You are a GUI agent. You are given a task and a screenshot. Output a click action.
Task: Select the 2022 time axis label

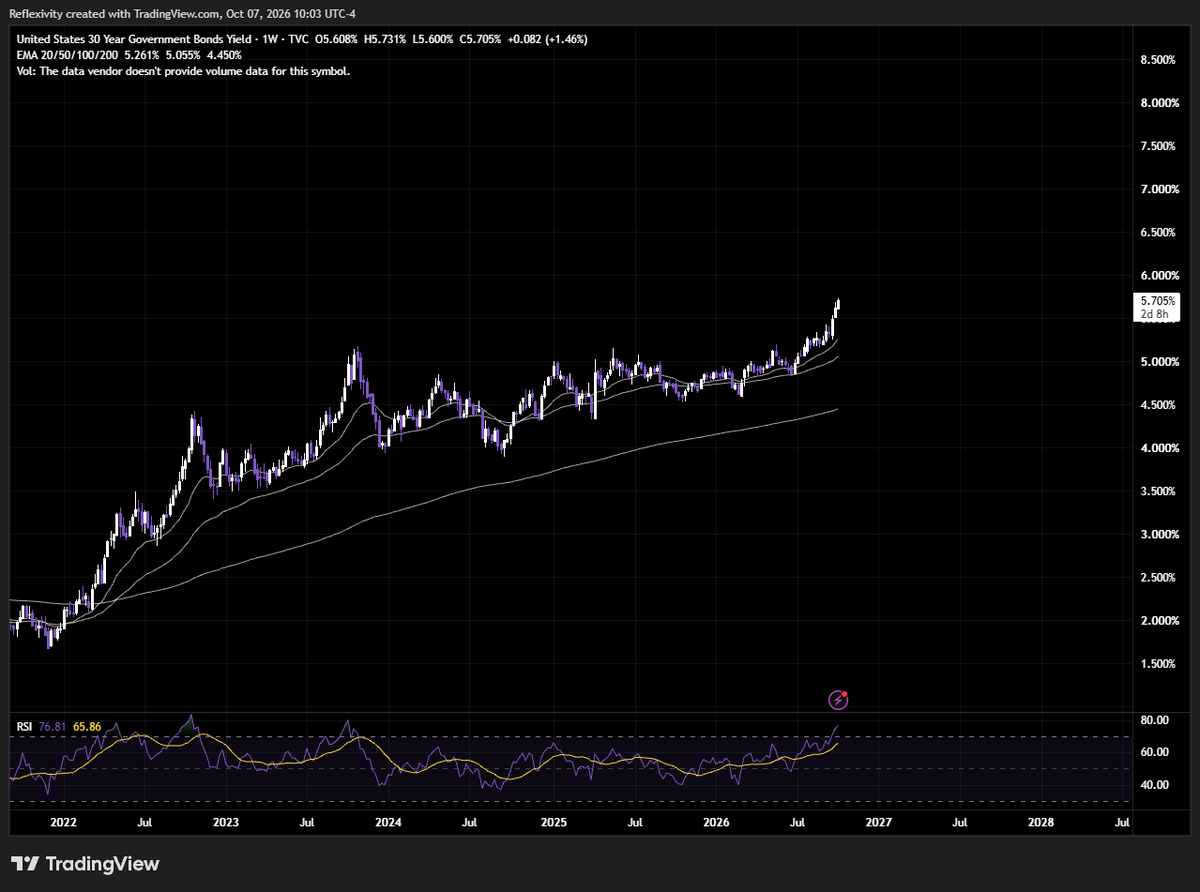click(62, 822)
